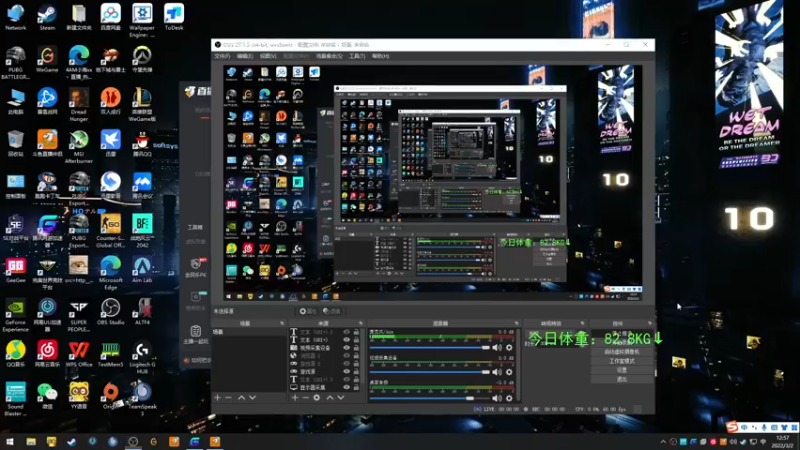Adjust the 麦克风/Aux volume slider
This screenshot has width=800, height=450.
[x=430, y=347]
